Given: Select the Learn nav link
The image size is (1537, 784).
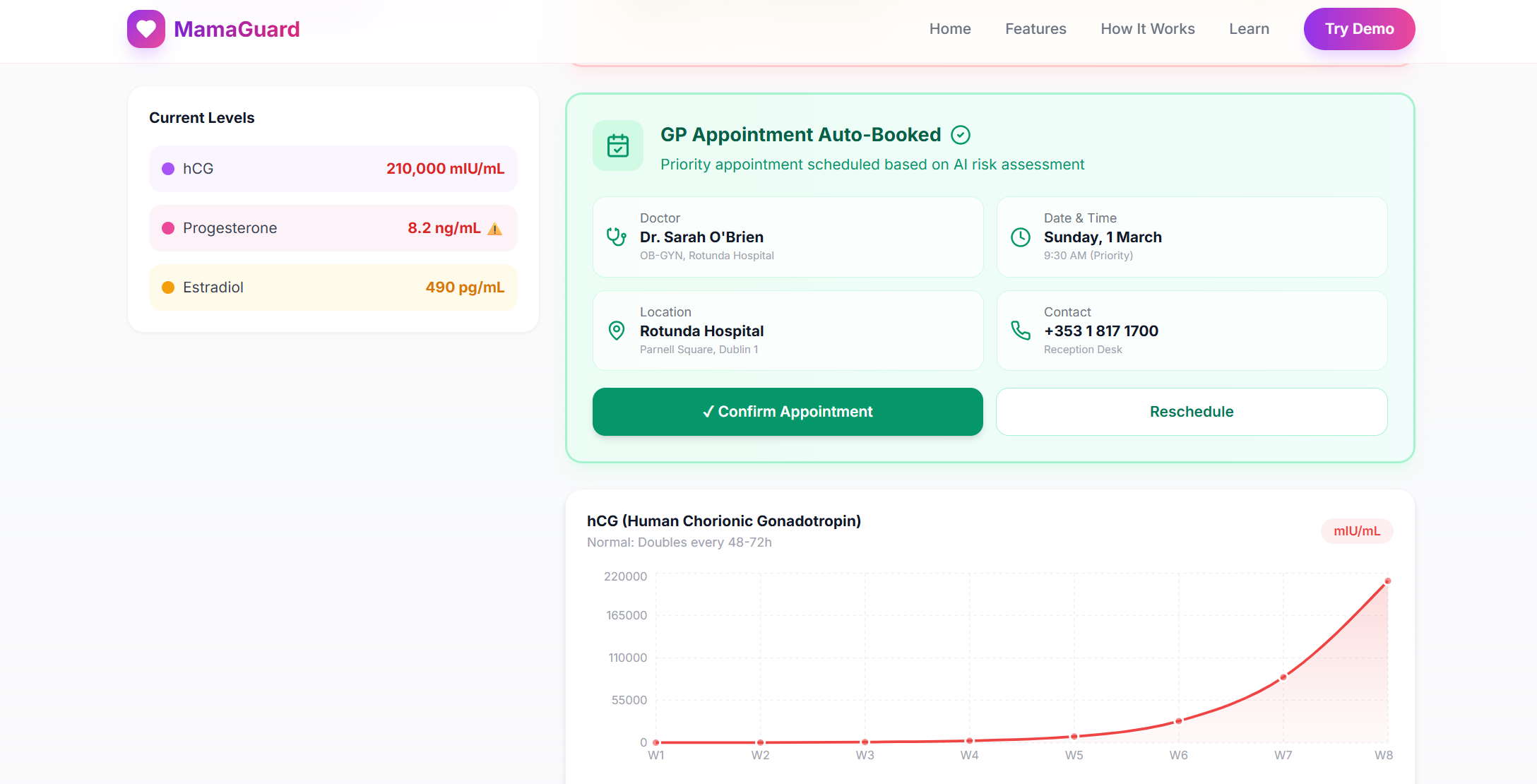Looking at the screenshot, I should click(1249, 29).
